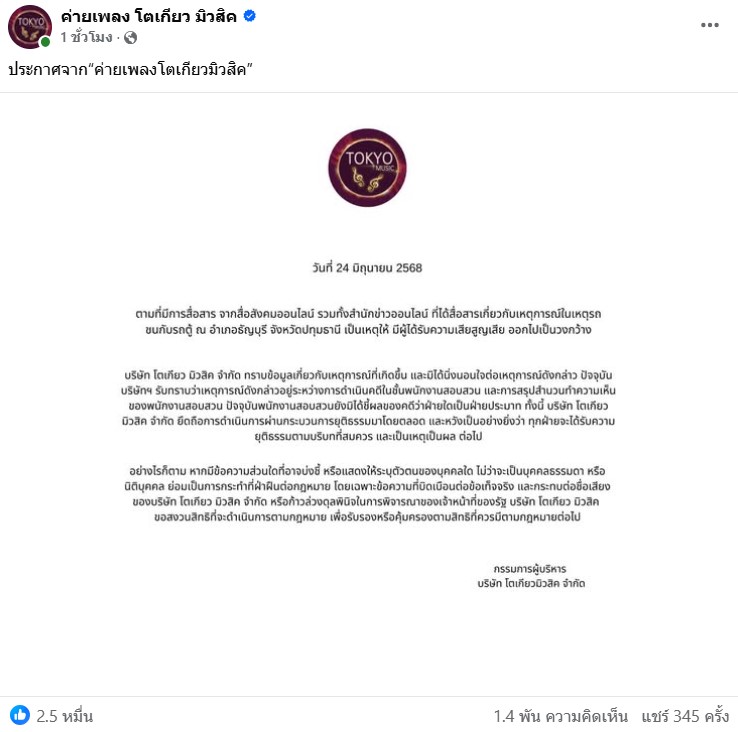738x732 pixels.
Task: Show the แชร์ 345 ครั้ง shares list
Action: pos(685,716)
